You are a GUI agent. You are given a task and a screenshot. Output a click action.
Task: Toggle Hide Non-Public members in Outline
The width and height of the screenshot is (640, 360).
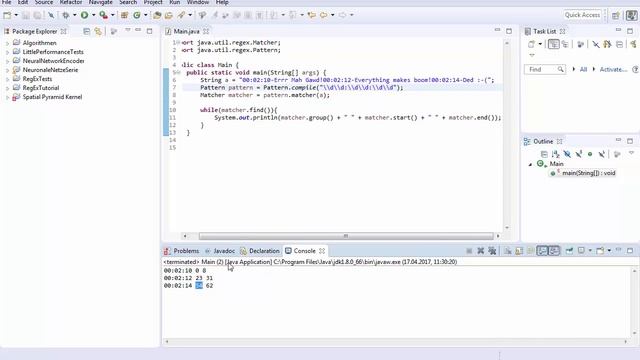(590, 154)
